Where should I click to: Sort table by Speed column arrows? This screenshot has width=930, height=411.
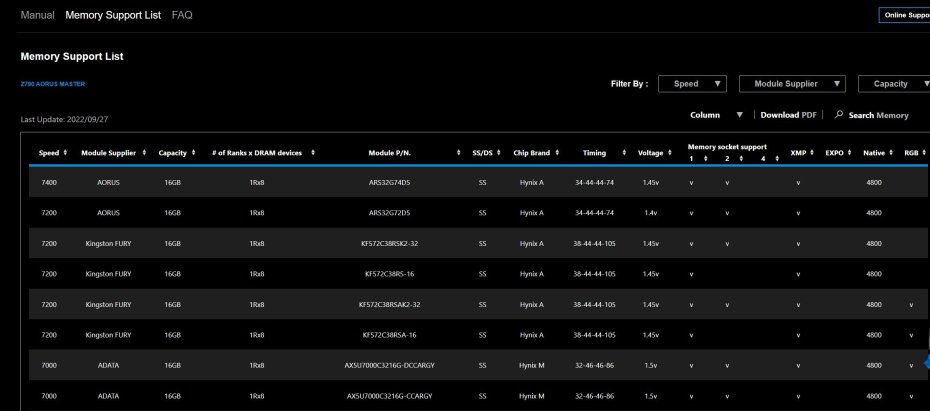pos(65,153)
